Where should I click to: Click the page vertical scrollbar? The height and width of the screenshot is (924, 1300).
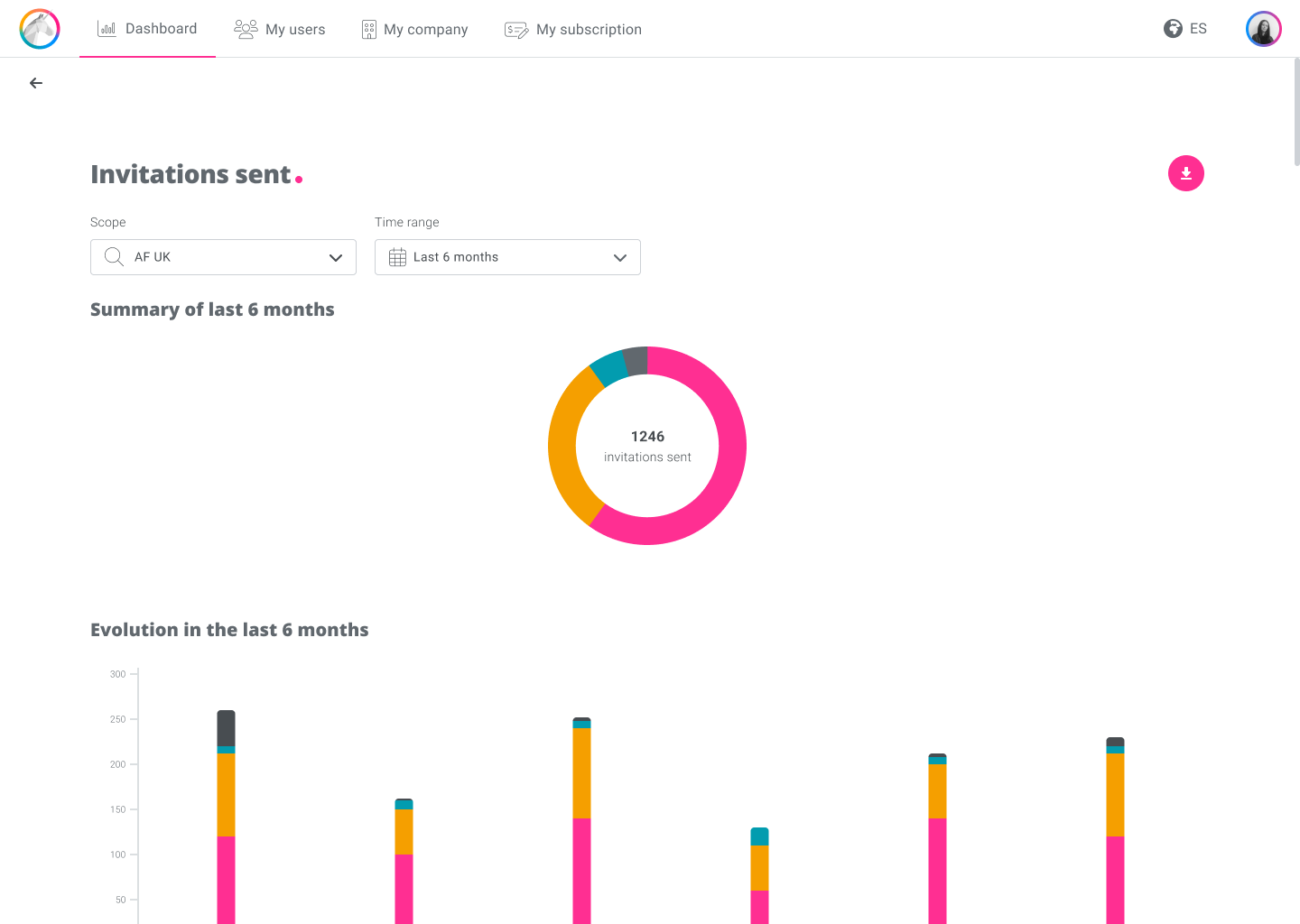1296,112
